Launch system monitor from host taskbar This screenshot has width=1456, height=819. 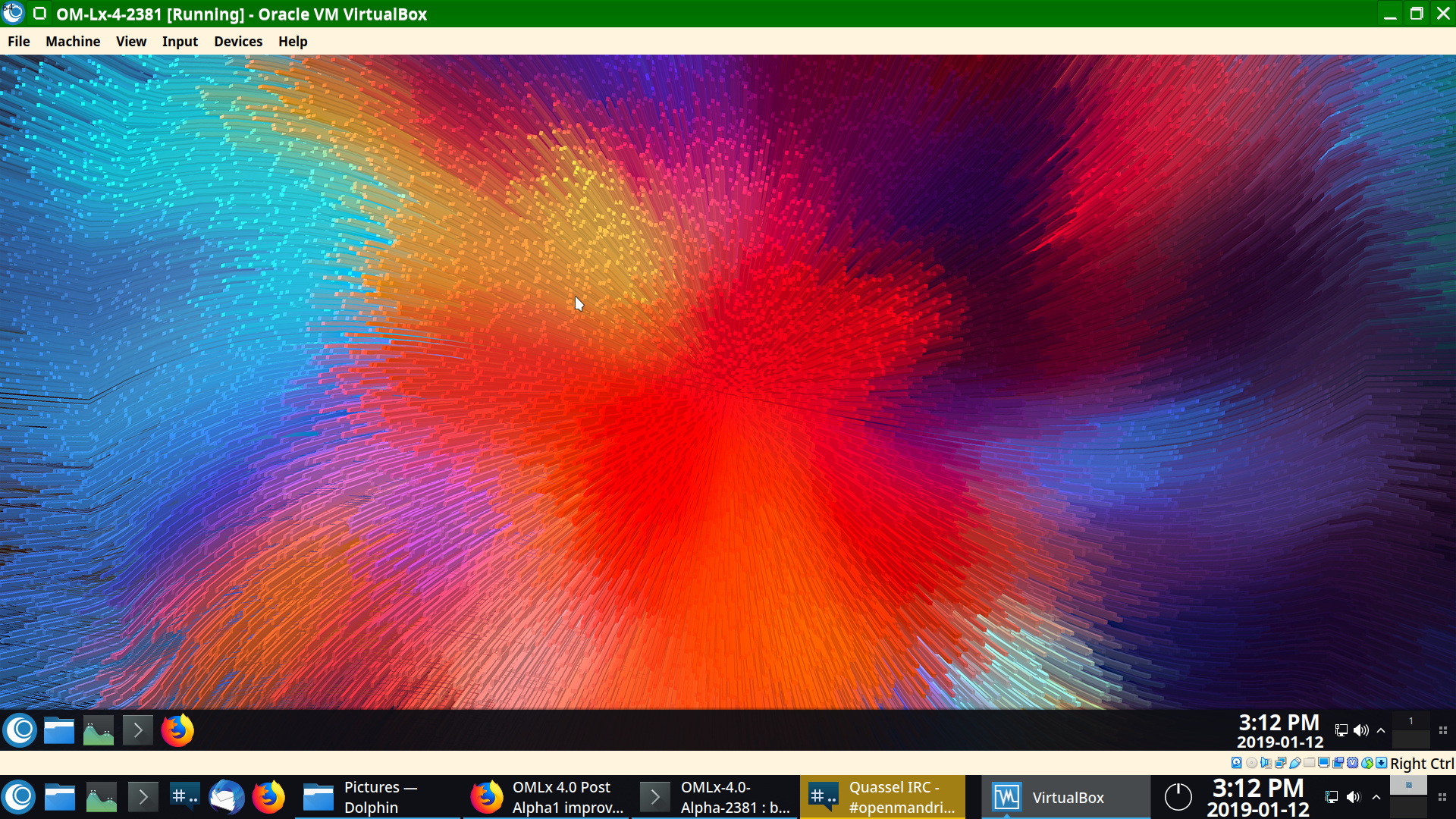102,797
